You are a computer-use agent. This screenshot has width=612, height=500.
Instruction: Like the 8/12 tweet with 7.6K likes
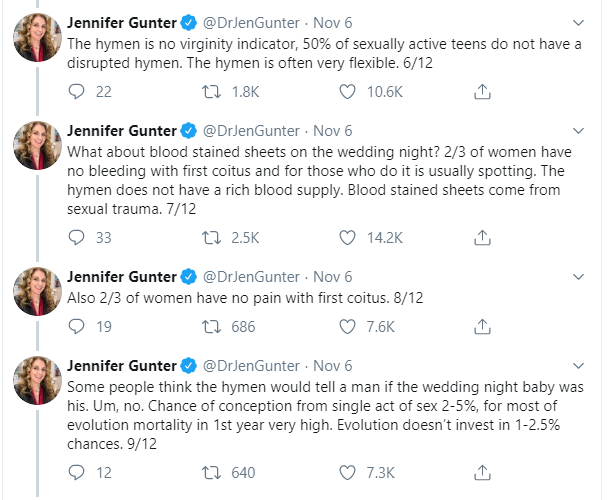click(347, 327)
